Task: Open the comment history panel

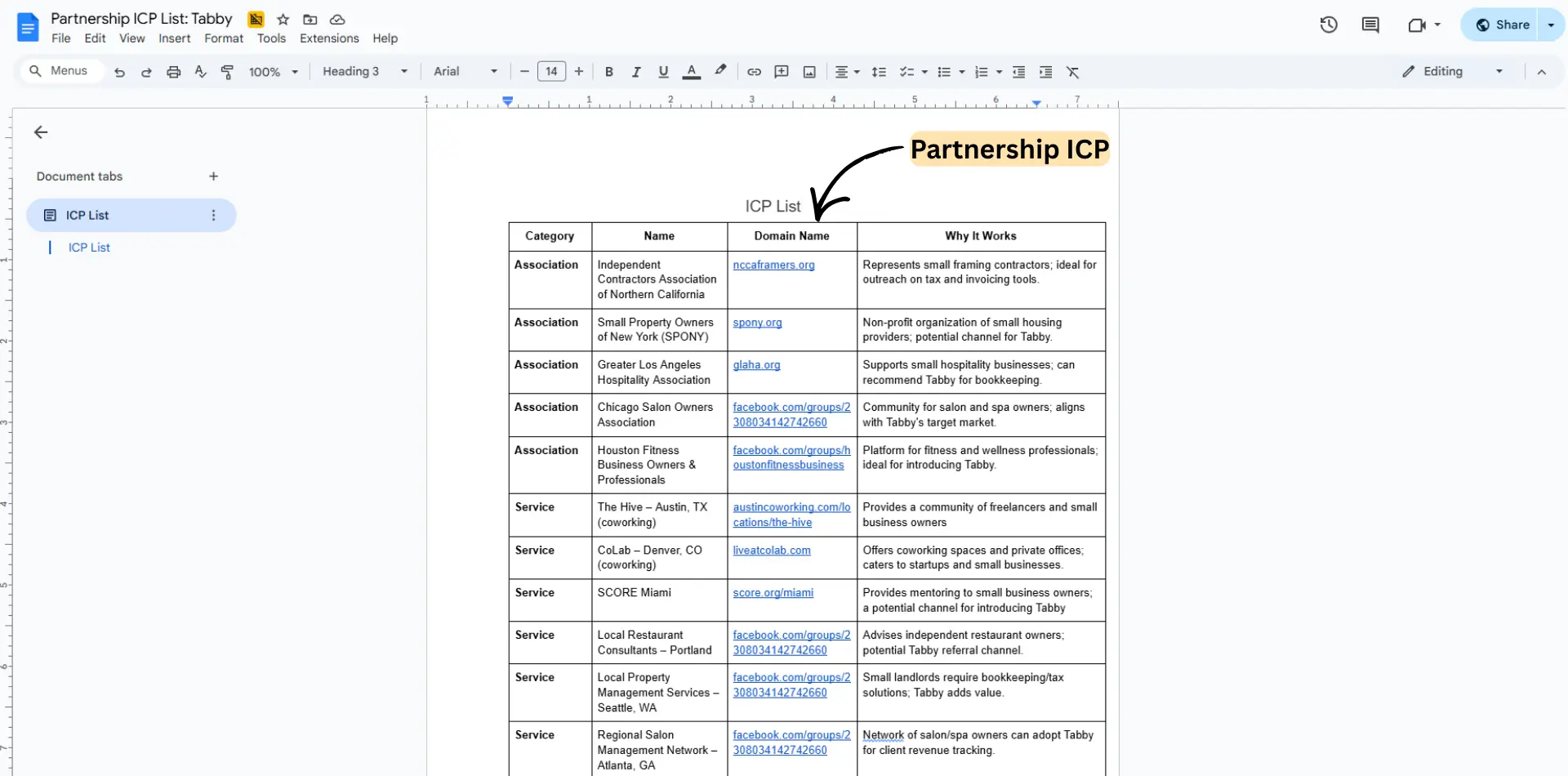Action: 1371,25
